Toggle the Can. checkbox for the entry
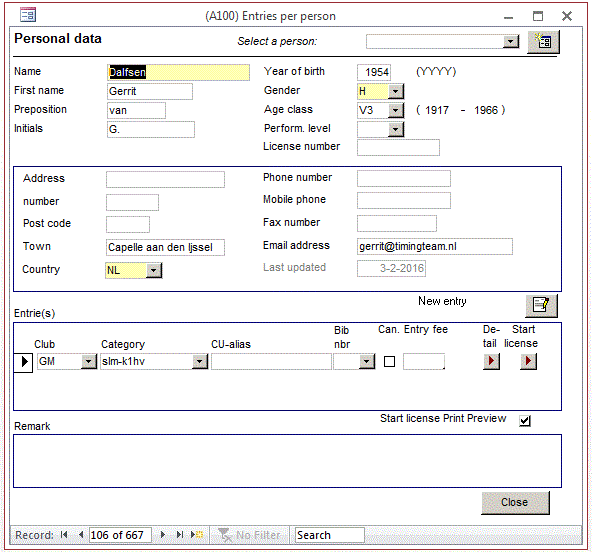Viewport: 592px width, 552px height. pos(389,362)
